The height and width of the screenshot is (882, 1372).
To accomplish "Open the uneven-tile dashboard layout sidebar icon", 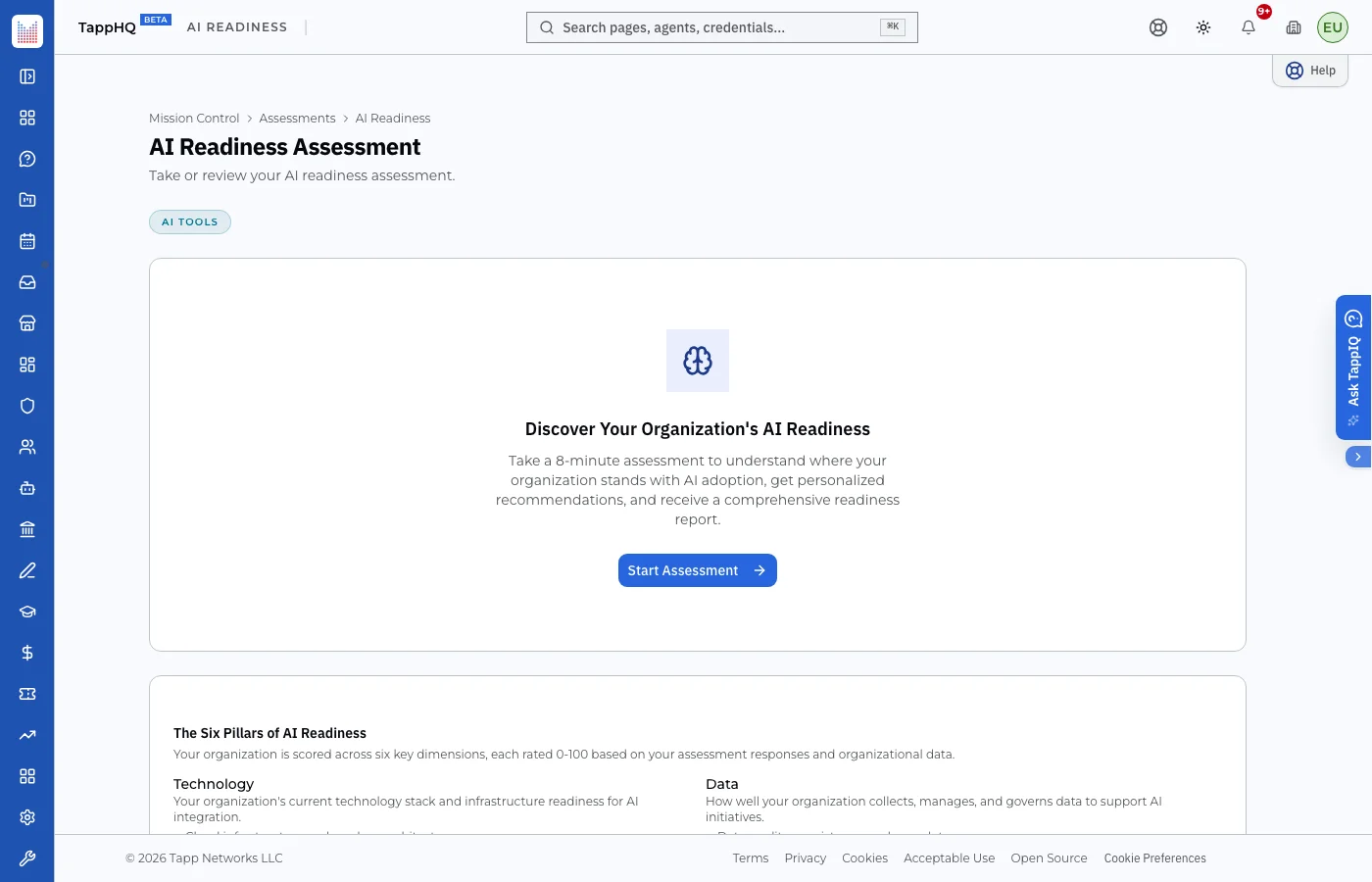I will tap(27, 365).
